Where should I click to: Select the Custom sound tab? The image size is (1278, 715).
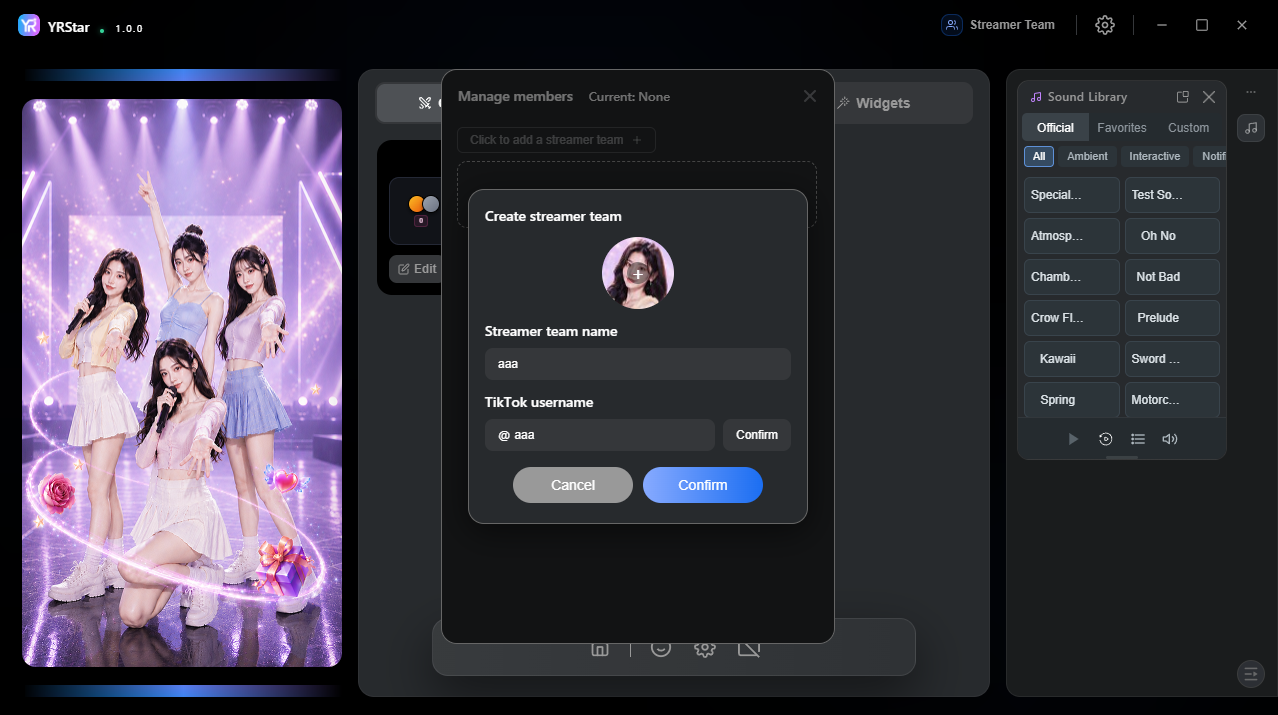[x=1188, y=127]
